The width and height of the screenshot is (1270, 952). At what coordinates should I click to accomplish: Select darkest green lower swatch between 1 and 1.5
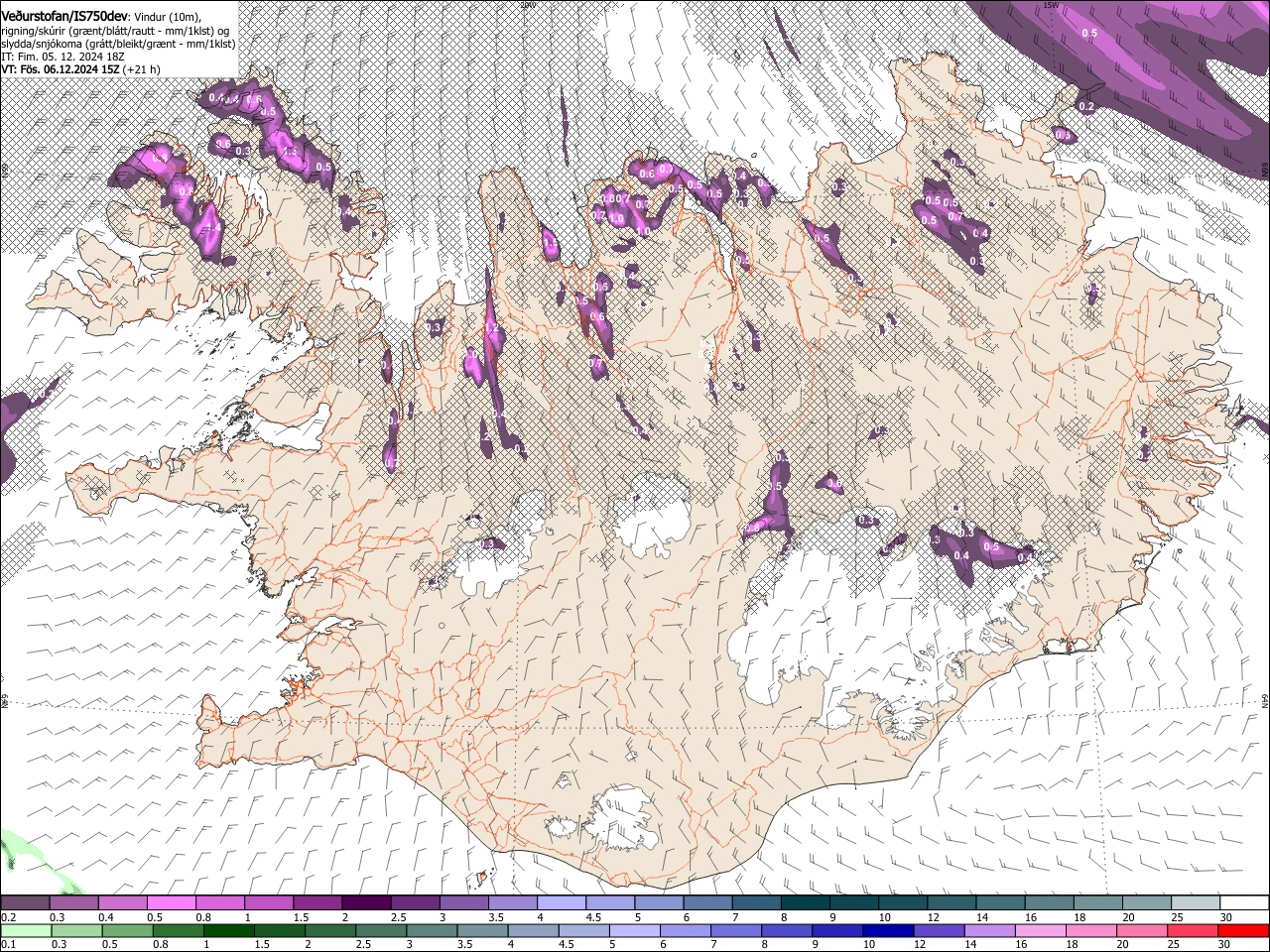(229, 930)
